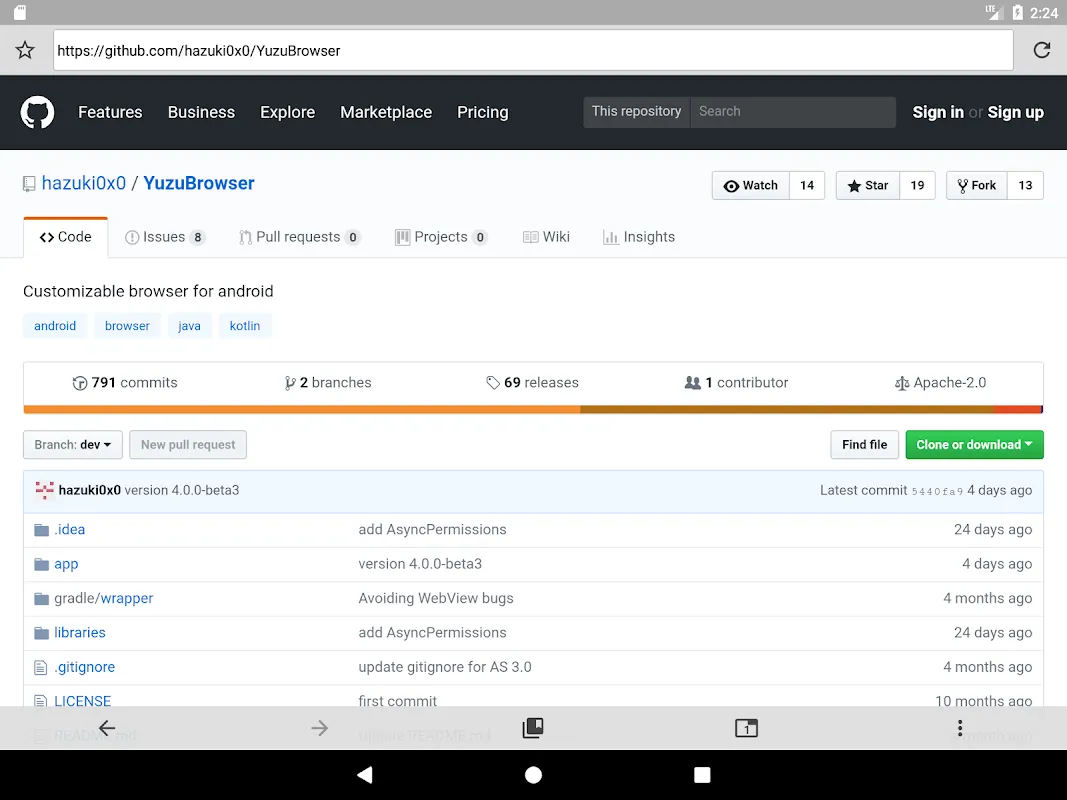
Task: Click the .gitignore file icon
Action: tap(41, 667)
